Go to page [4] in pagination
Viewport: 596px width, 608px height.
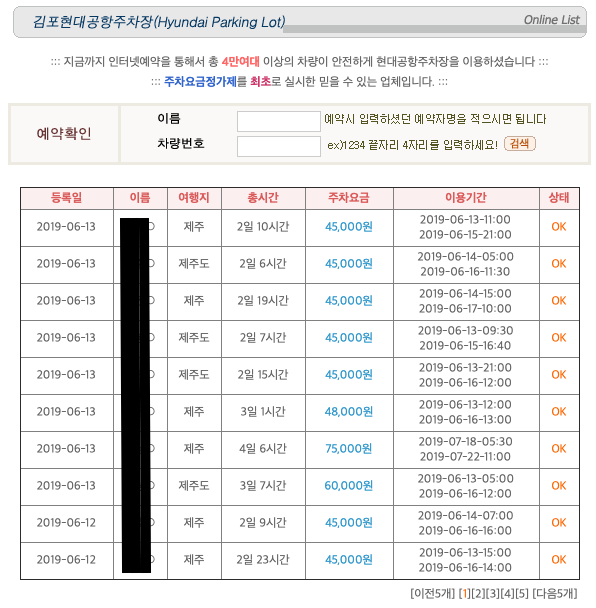tap(507, 593)
